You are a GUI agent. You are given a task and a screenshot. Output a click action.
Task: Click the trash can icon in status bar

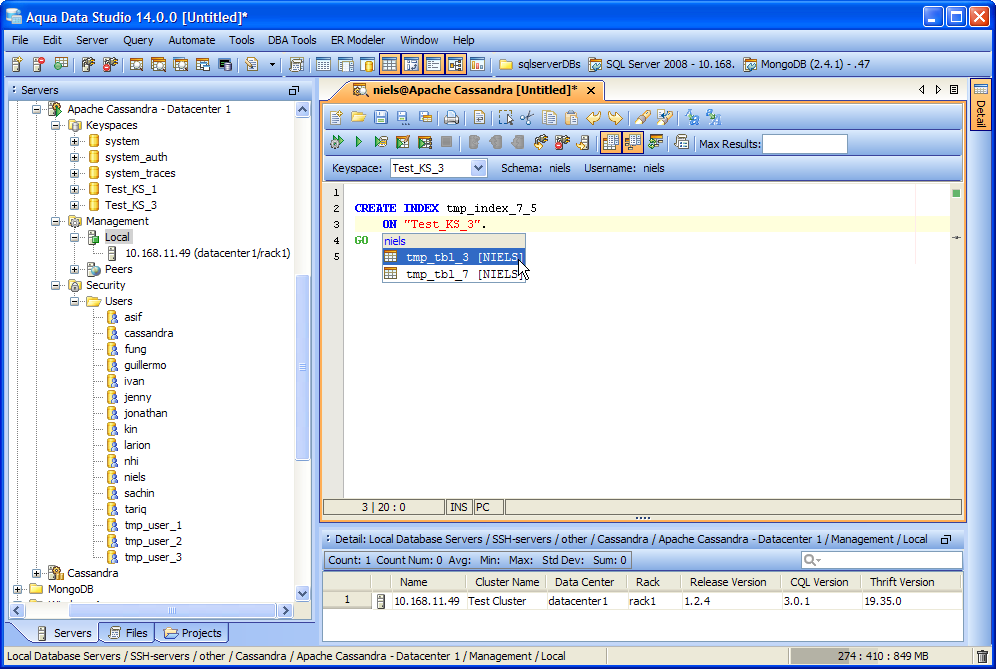pos(982,656)
